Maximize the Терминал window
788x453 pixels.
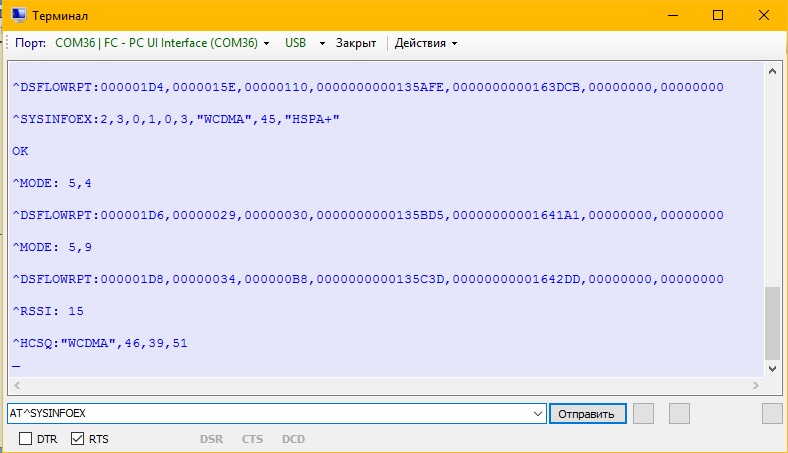[x=718, y=16]
